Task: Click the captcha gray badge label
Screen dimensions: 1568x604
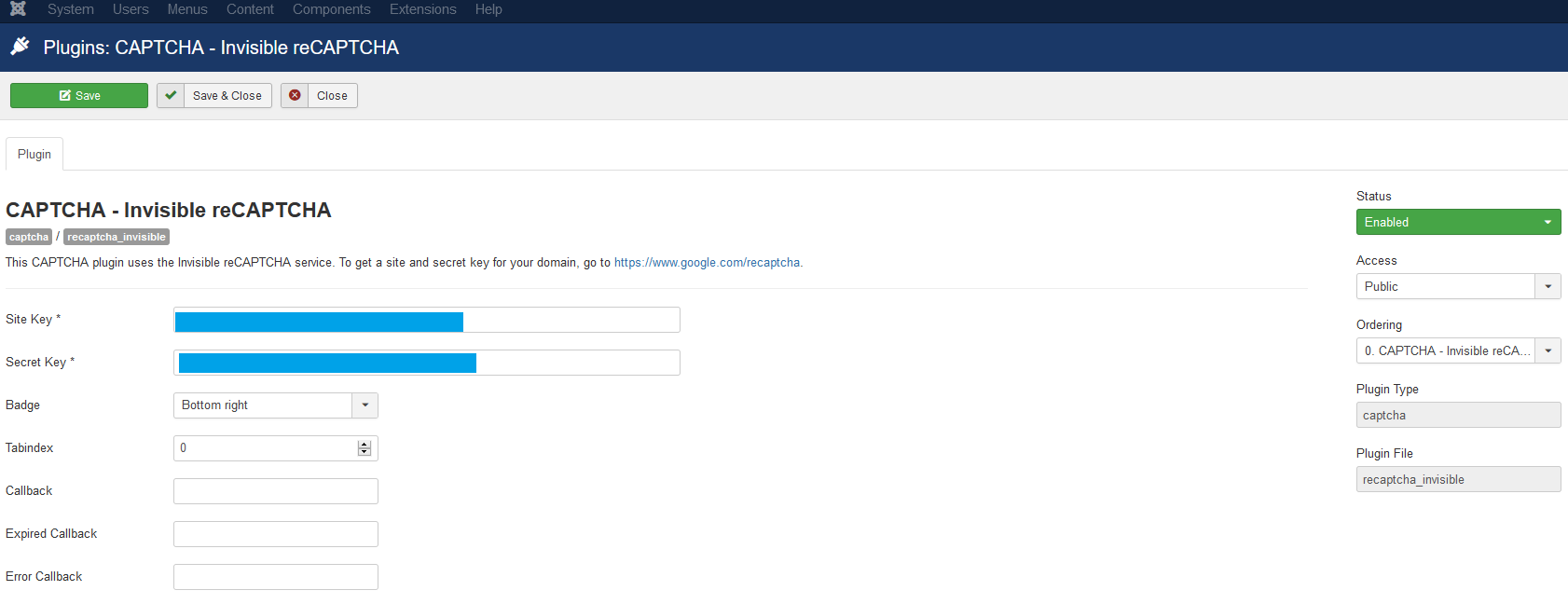Action: point(29,237)
